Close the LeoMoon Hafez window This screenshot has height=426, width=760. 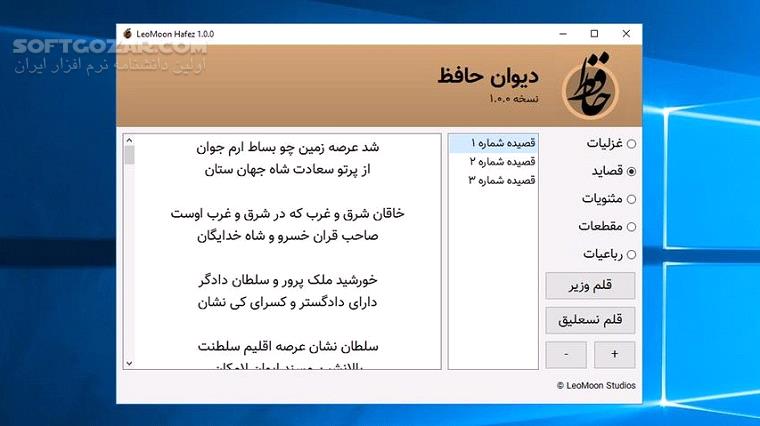click(x=626, y=34)
